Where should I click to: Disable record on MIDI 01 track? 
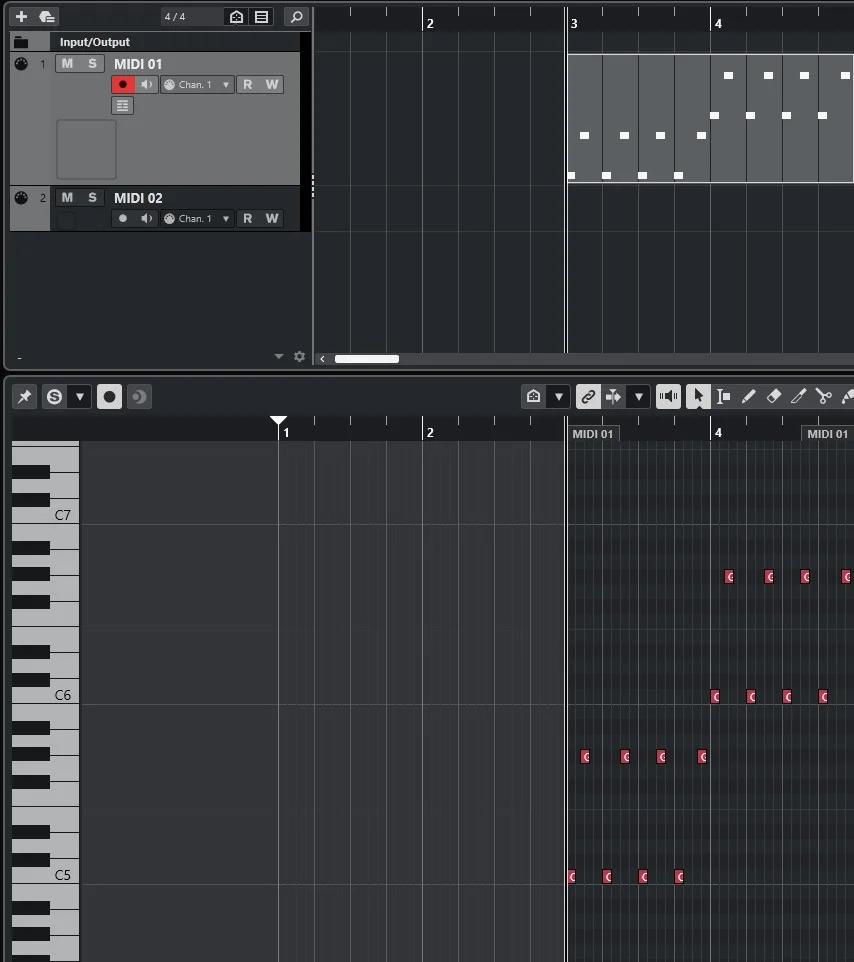tap(123, 85)
